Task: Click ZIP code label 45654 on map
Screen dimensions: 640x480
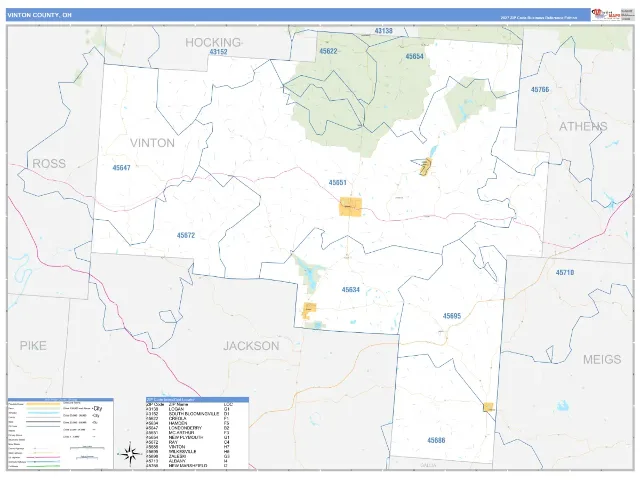Action: tap(414, 56)
